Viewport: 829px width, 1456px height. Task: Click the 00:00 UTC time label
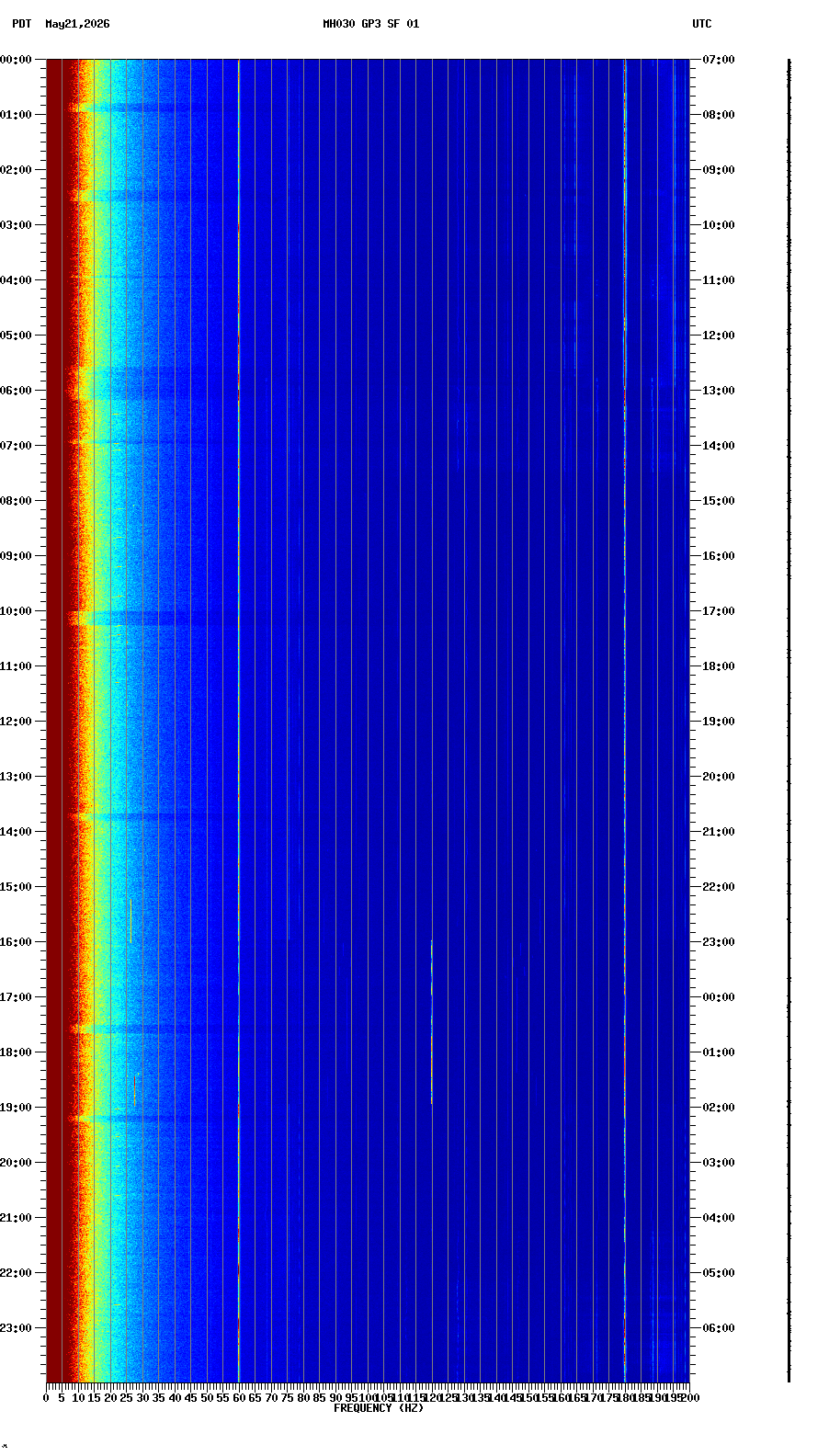pyautogui.click(x=719, y=997)
